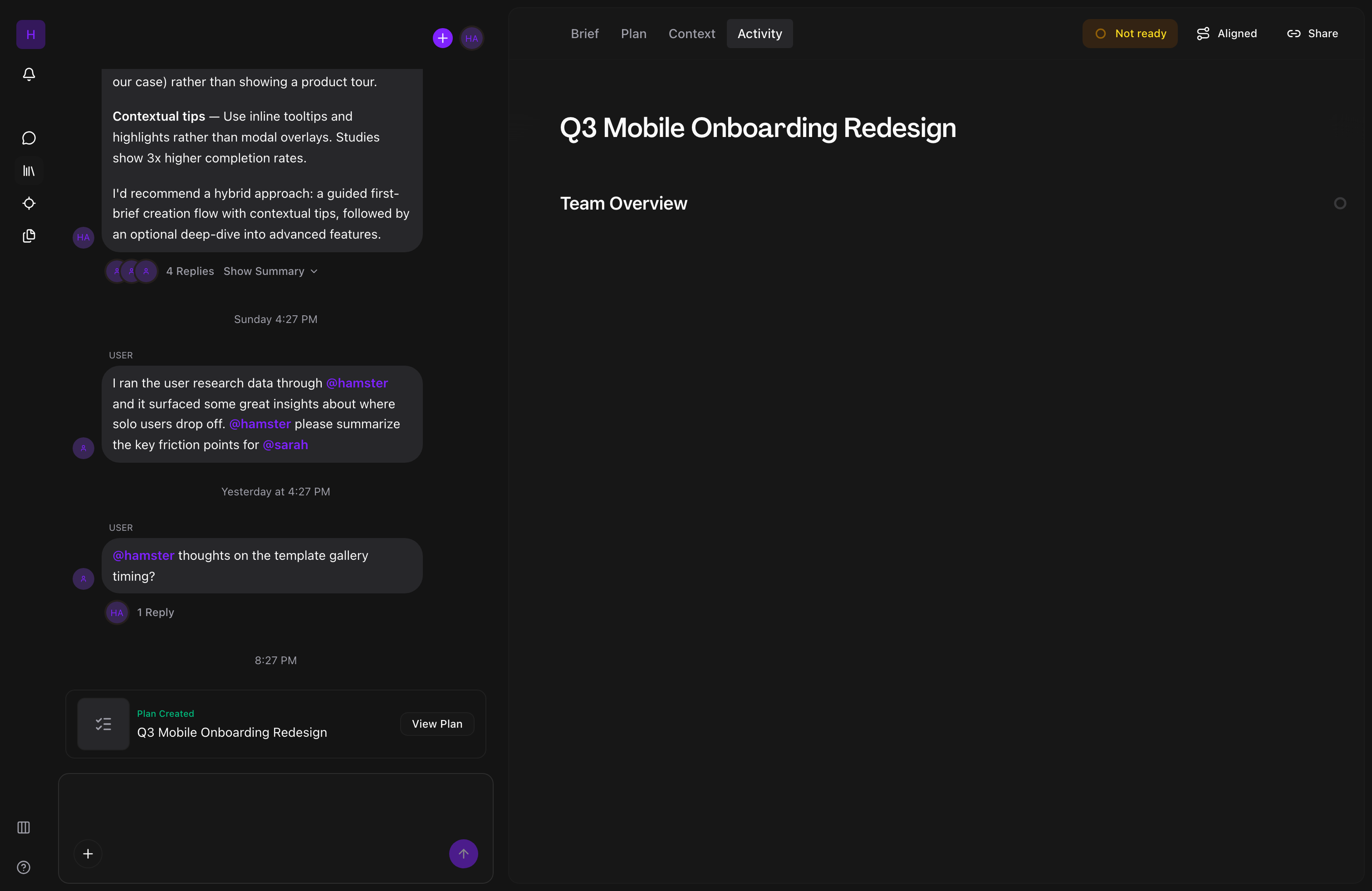Open the Aligned workflow view

(x=1227, y=34)
